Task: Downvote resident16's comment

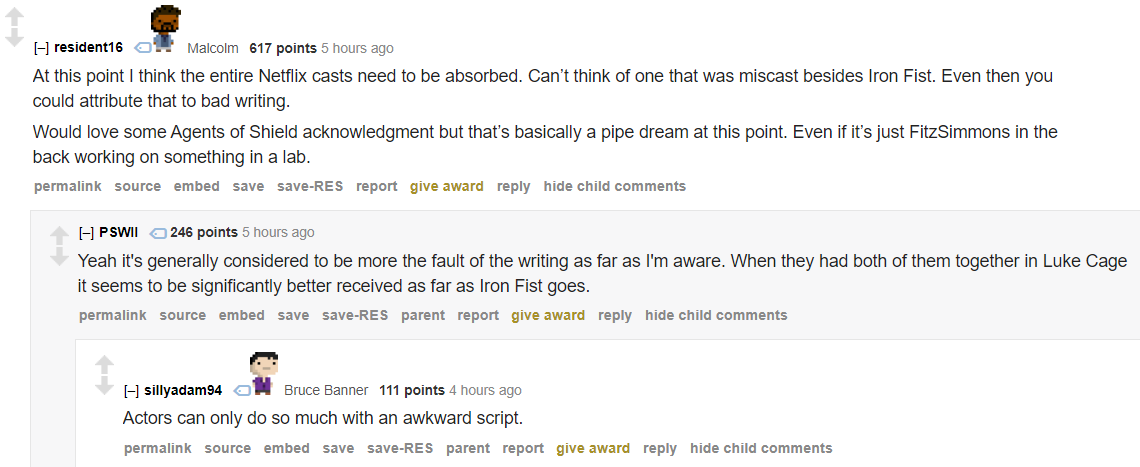Action: [15, 38]
